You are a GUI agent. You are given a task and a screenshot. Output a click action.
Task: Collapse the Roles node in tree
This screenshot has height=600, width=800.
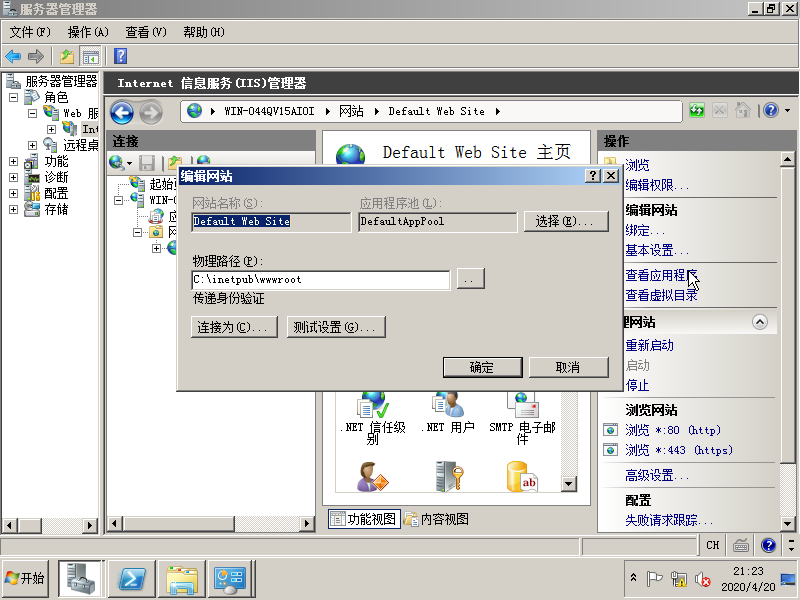(14, 97)
